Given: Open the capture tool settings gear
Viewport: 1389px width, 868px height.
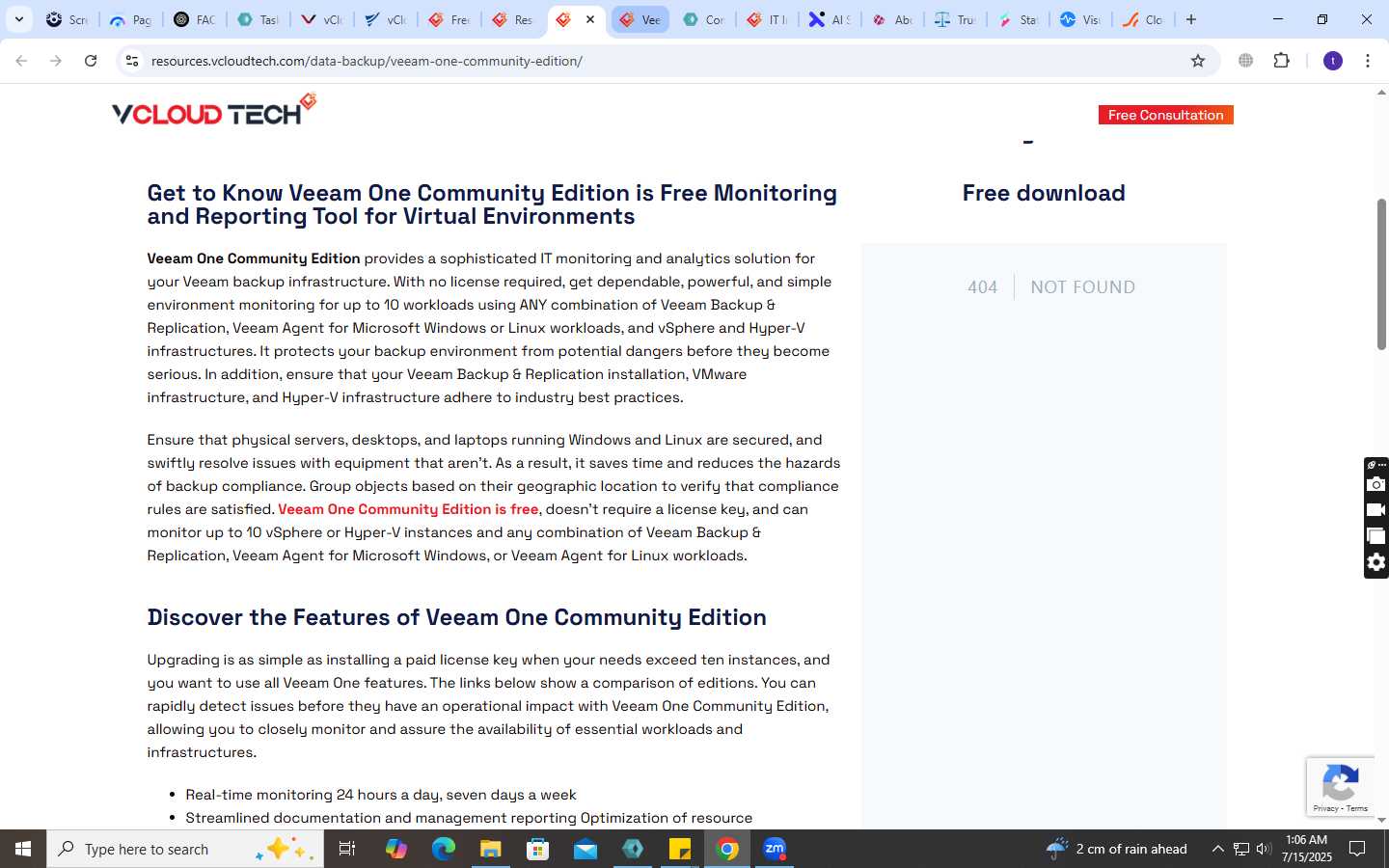Looking at the screenshot, I should 1376,562.
